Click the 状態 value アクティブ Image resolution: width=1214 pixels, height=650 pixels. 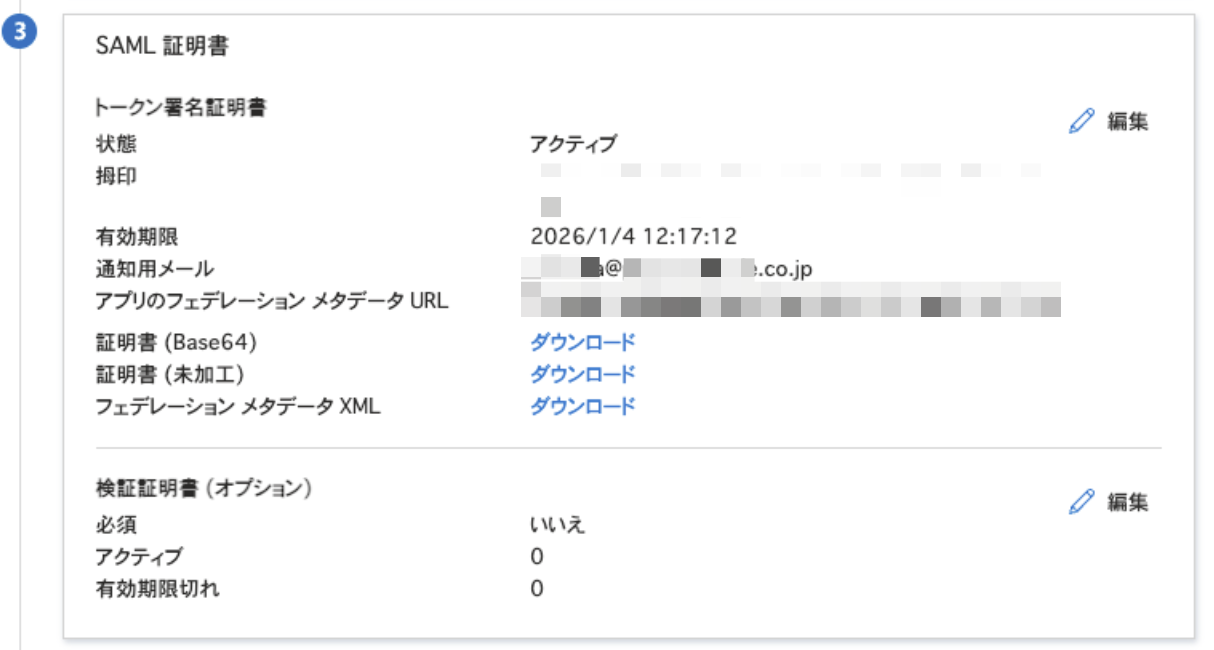[x=573, y=143]
